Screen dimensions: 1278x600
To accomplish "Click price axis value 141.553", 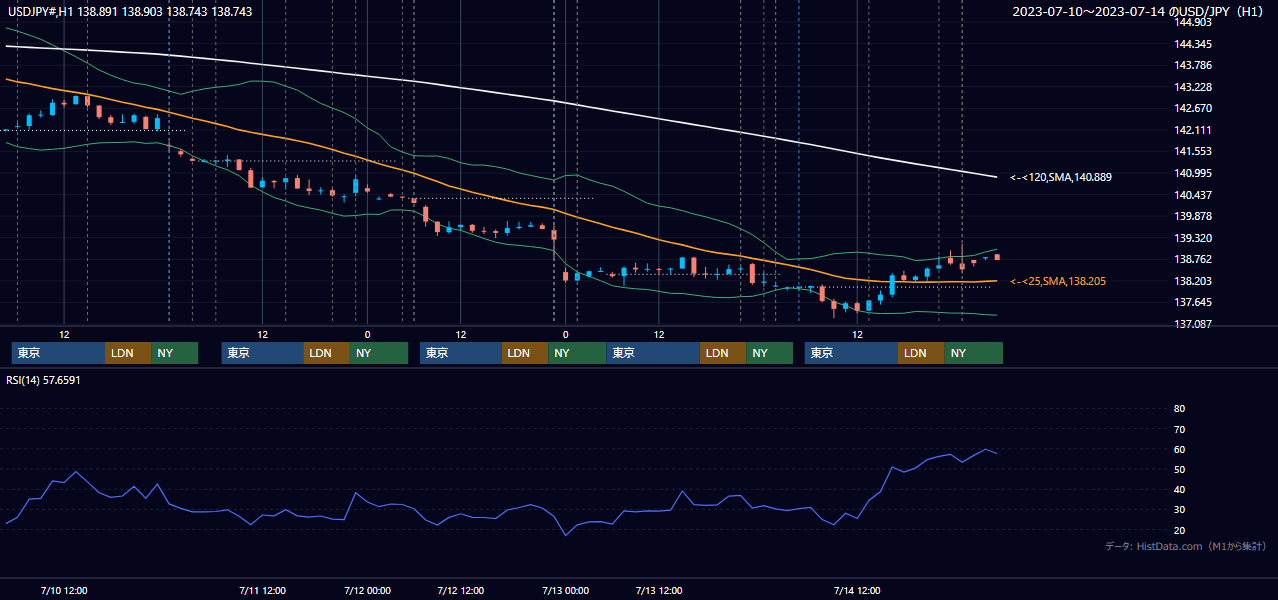I will pyautogui.click(x=1193, y=151).
